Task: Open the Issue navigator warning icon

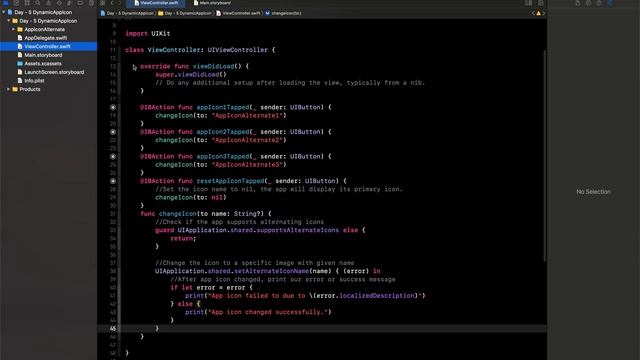Action: tap(48, 3)
